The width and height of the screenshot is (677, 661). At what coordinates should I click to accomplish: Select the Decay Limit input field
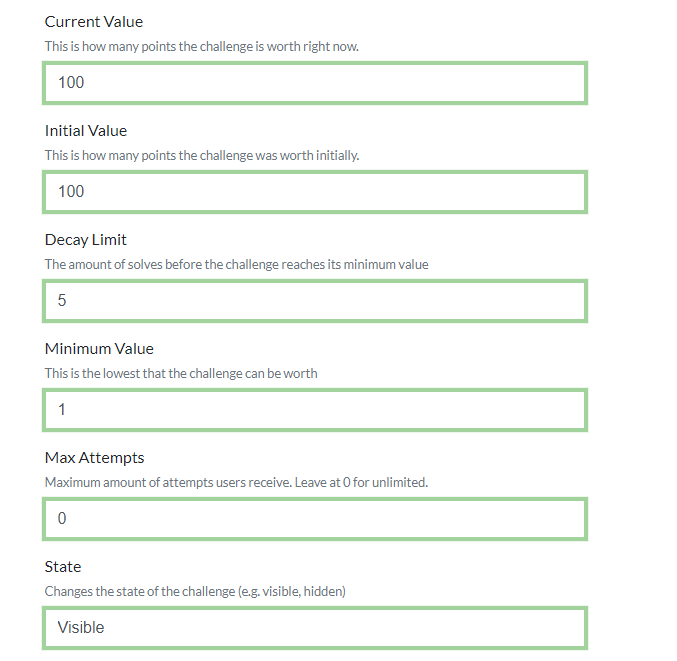click(x=314, y=301)
